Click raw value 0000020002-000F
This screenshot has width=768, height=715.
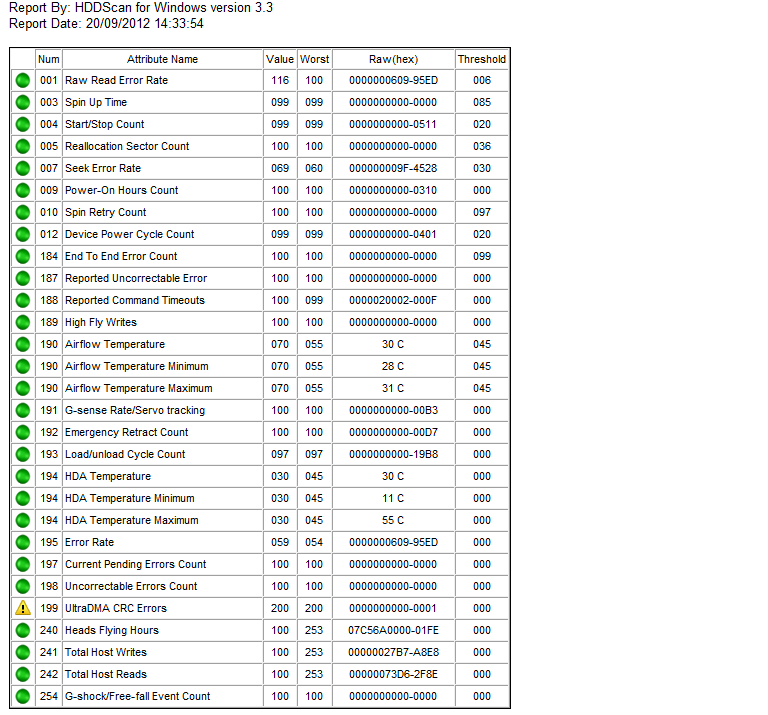coord(393,300)
